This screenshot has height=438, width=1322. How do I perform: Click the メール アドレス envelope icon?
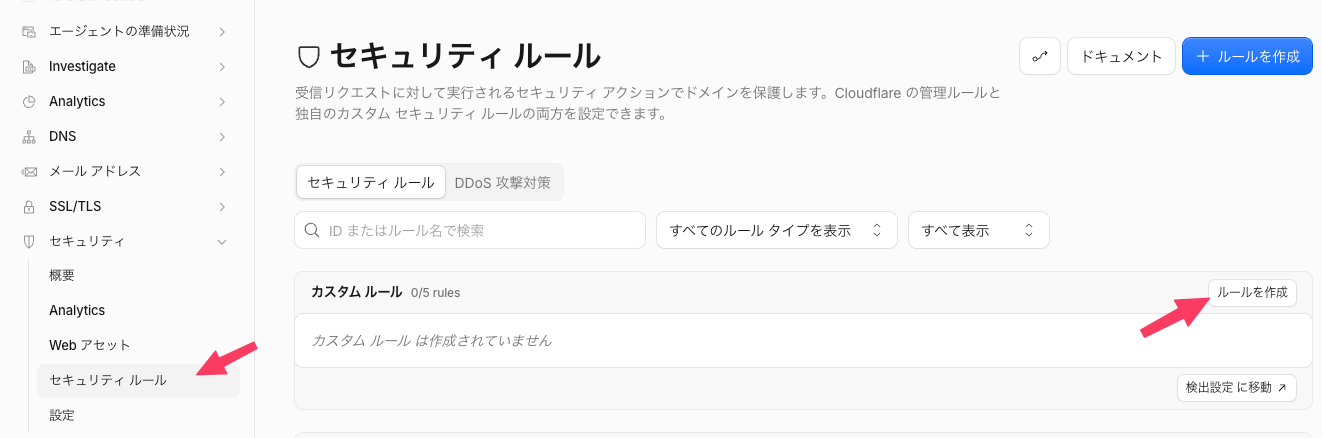[29, 171]
